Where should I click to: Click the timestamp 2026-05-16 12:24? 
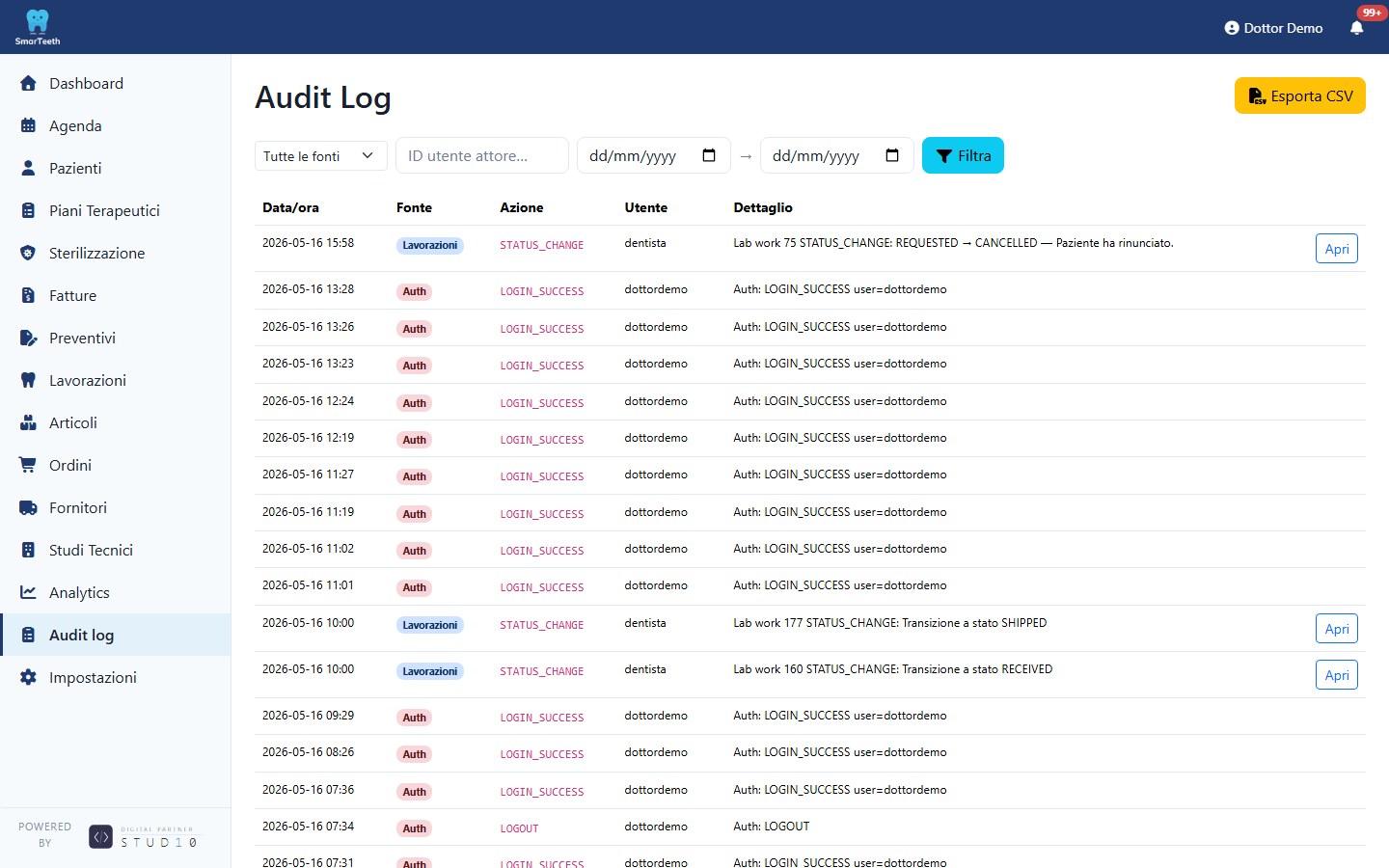click(x=308, y=401)
